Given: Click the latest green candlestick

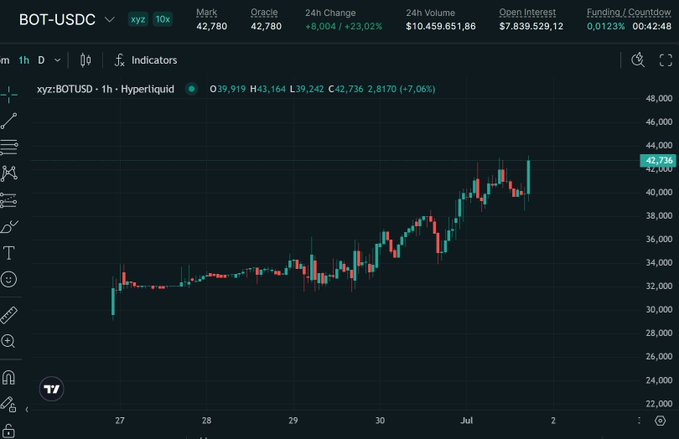Looking at the screenshot, I should coord(528,178).
